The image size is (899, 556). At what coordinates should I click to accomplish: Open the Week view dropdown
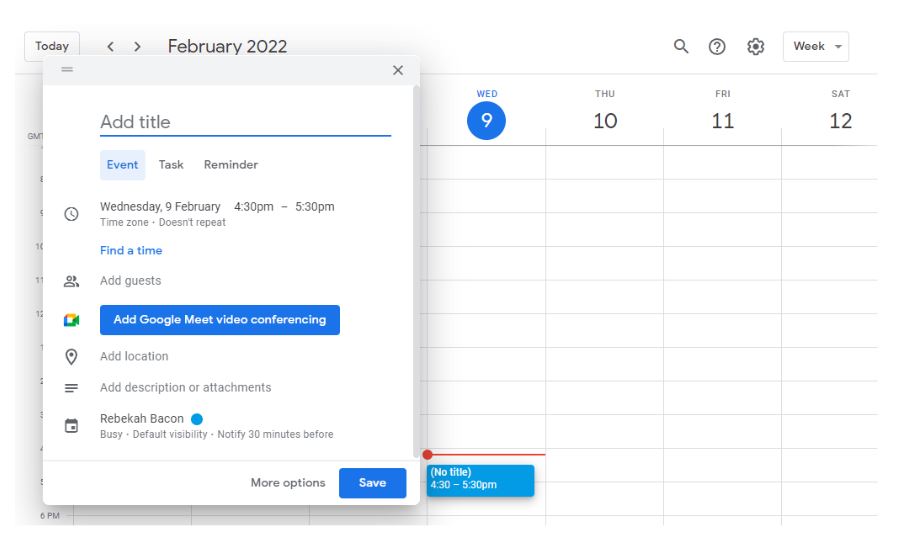[816, 46]
